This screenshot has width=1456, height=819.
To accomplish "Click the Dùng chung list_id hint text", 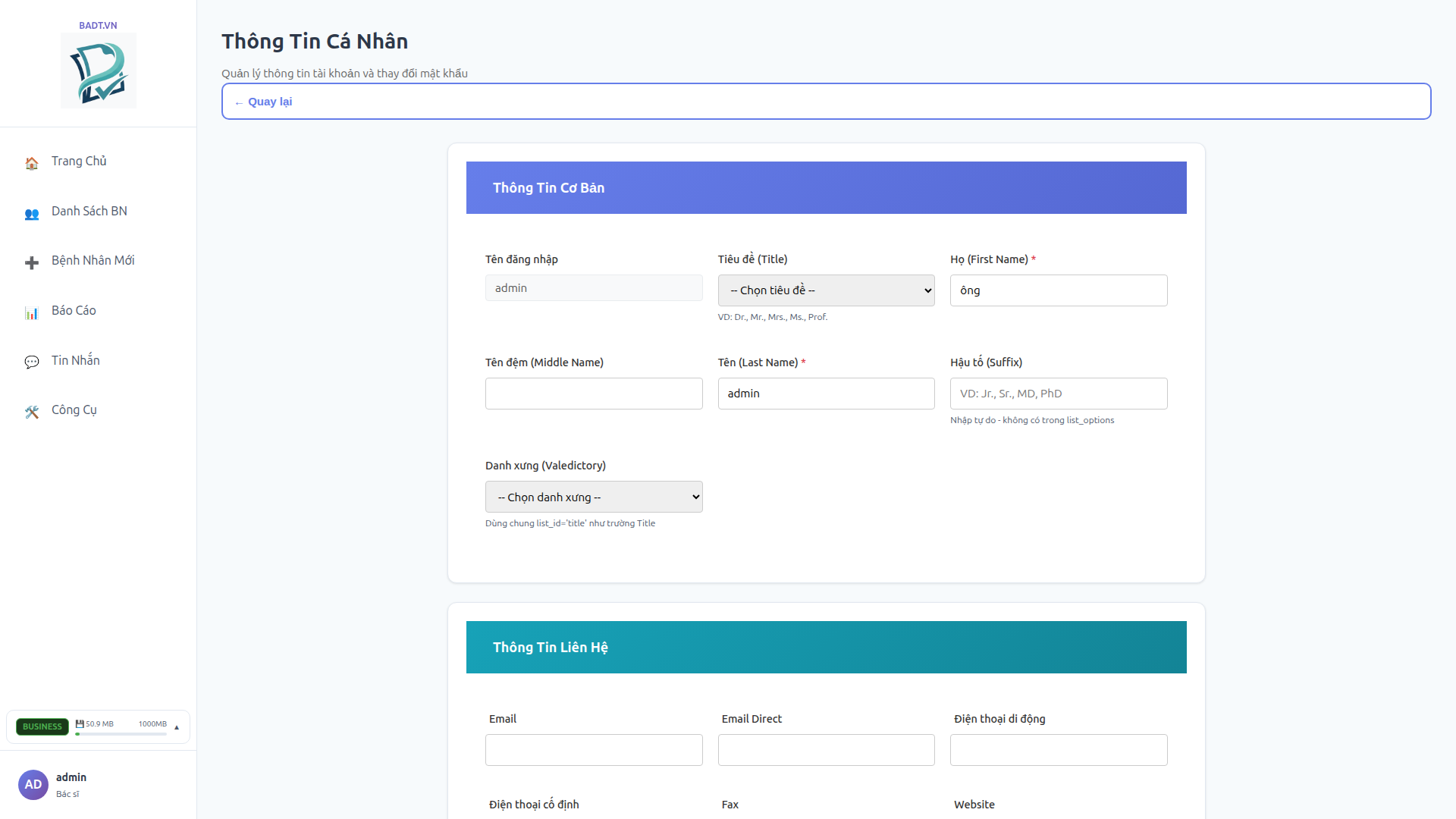I will (570, 523).
